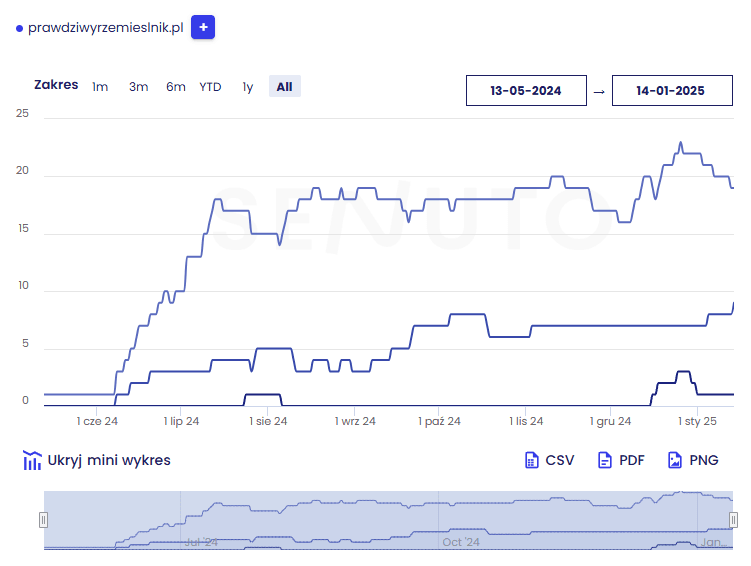
Task: Choose the YTD range
Action: [x=210, y=87]
